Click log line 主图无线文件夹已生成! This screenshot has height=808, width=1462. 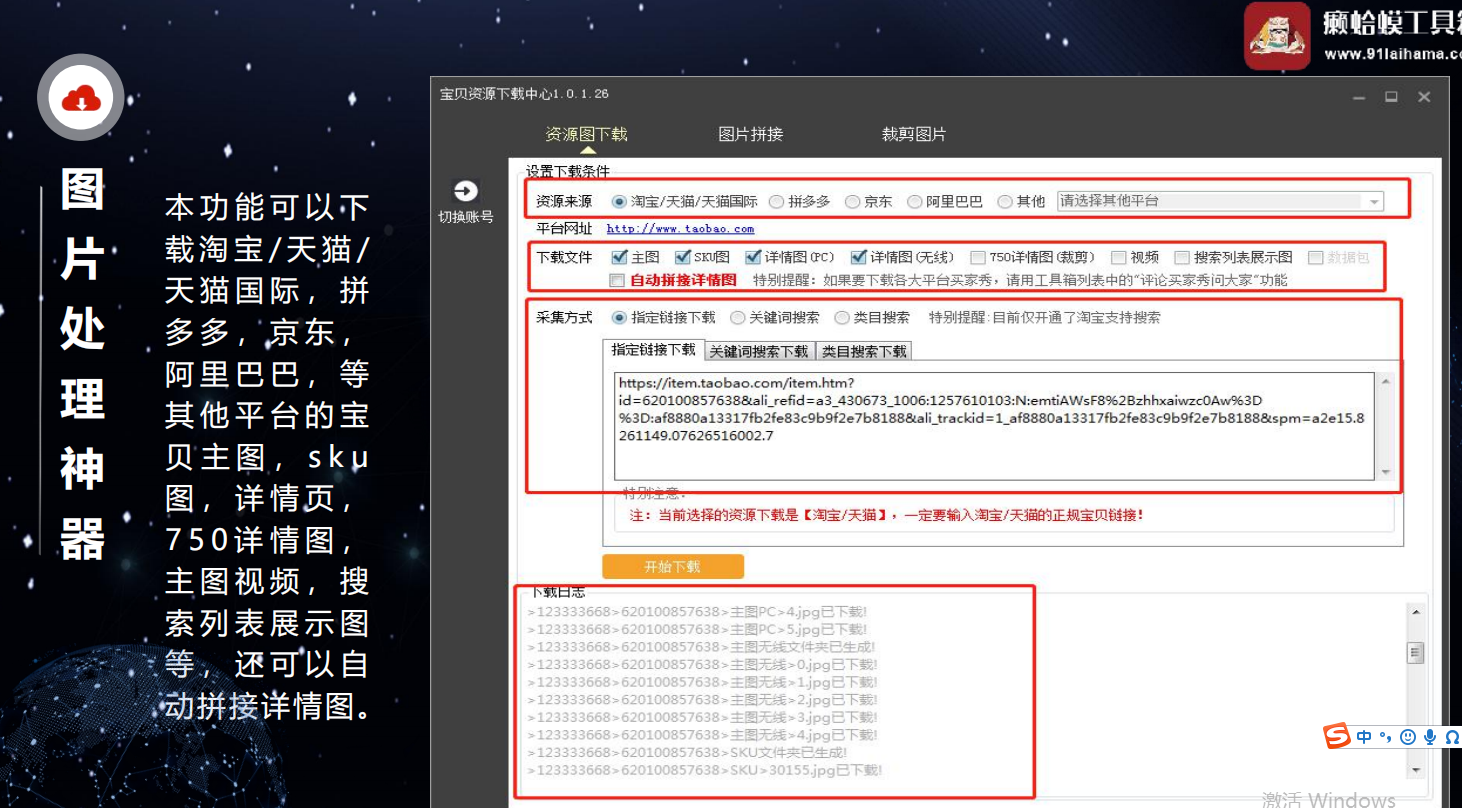pos(701,647)
